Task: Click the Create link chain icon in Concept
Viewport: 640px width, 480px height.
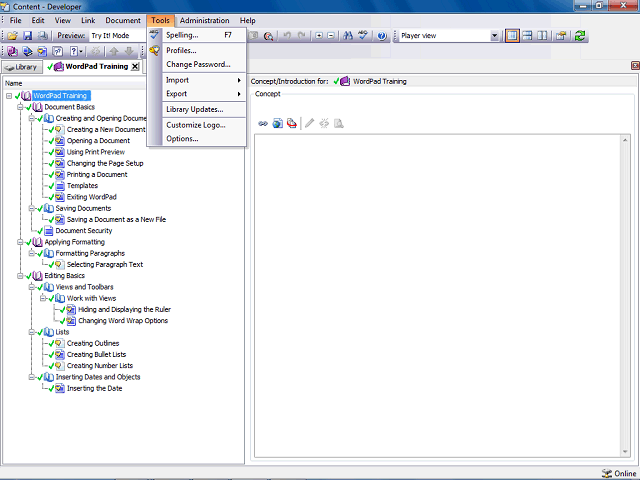Action: 263,123
